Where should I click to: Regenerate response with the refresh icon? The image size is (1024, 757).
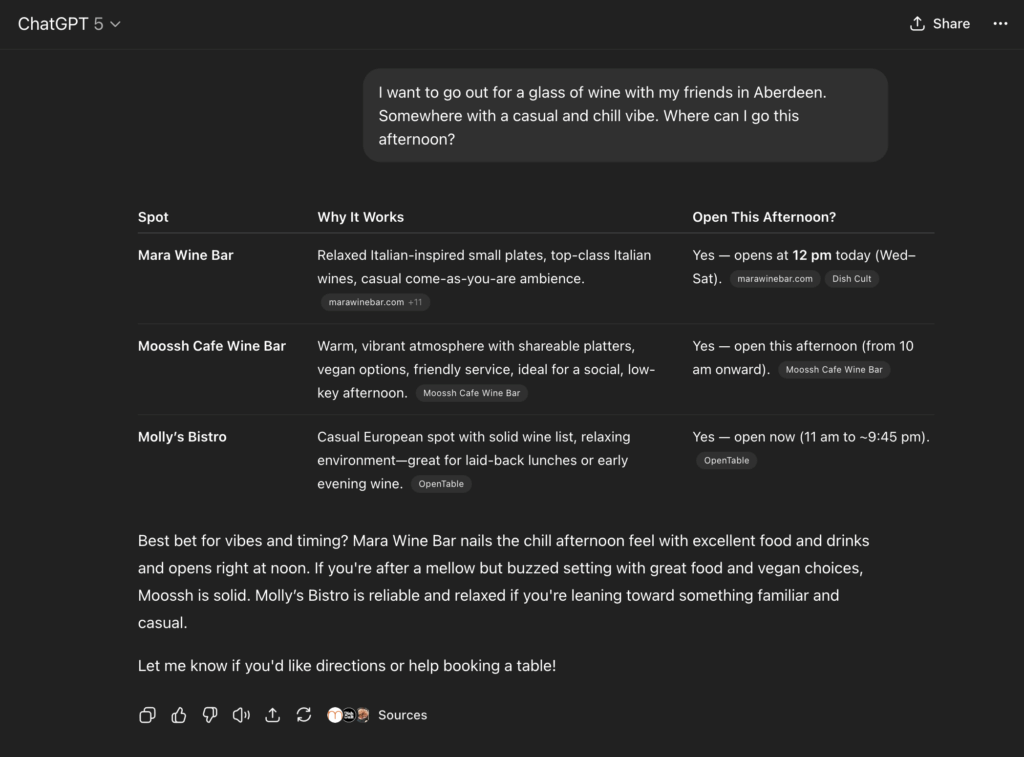[x=304, y=715]
